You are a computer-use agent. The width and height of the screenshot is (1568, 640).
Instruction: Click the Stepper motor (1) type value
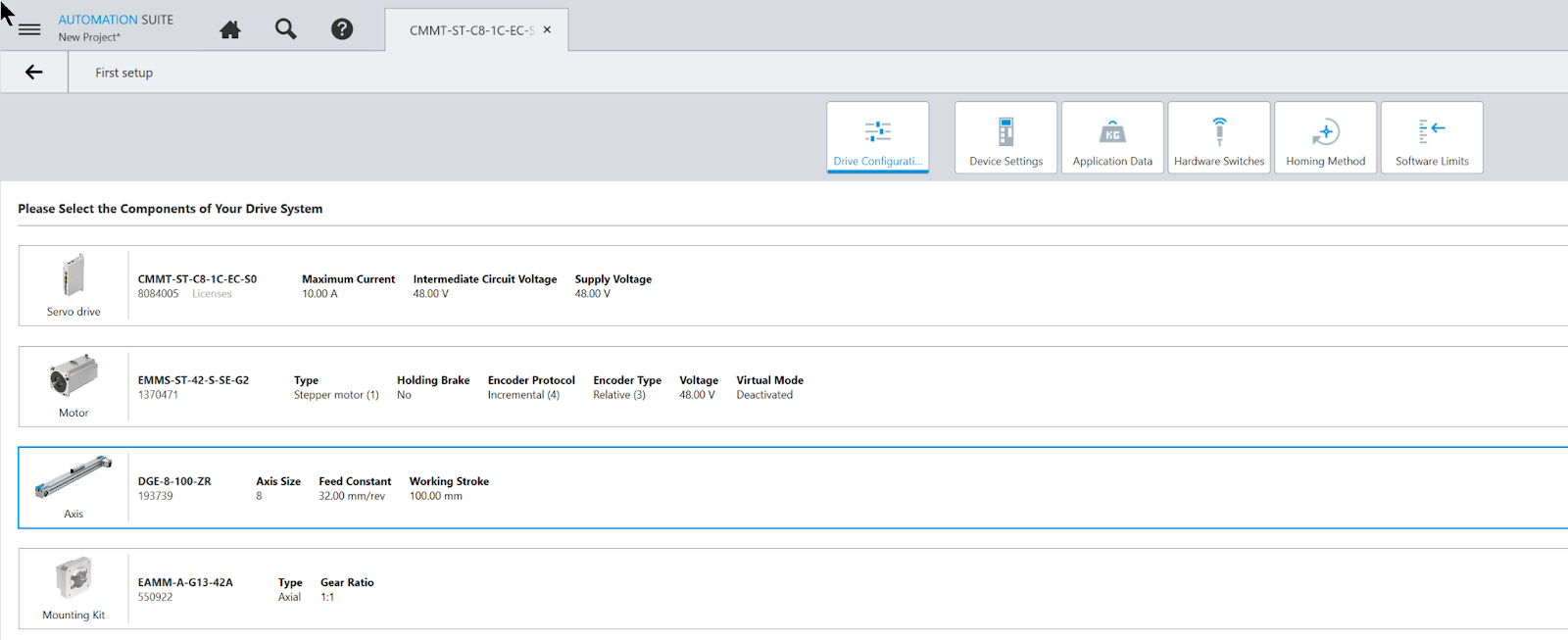pyautogui.click(x=336, y=395)
